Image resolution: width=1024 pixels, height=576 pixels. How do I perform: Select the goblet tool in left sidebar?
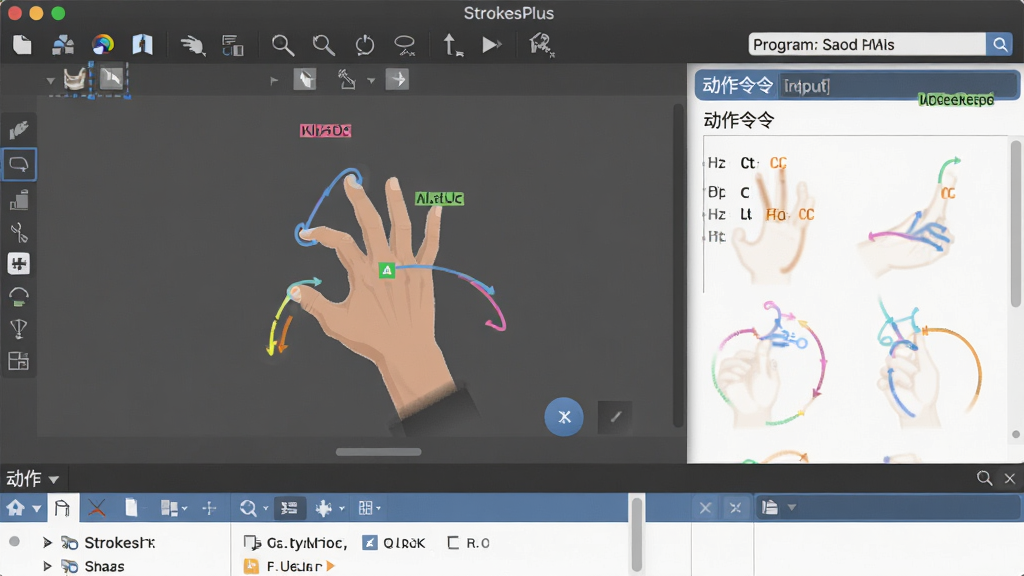pyautogui.click(x=19, y=328)
